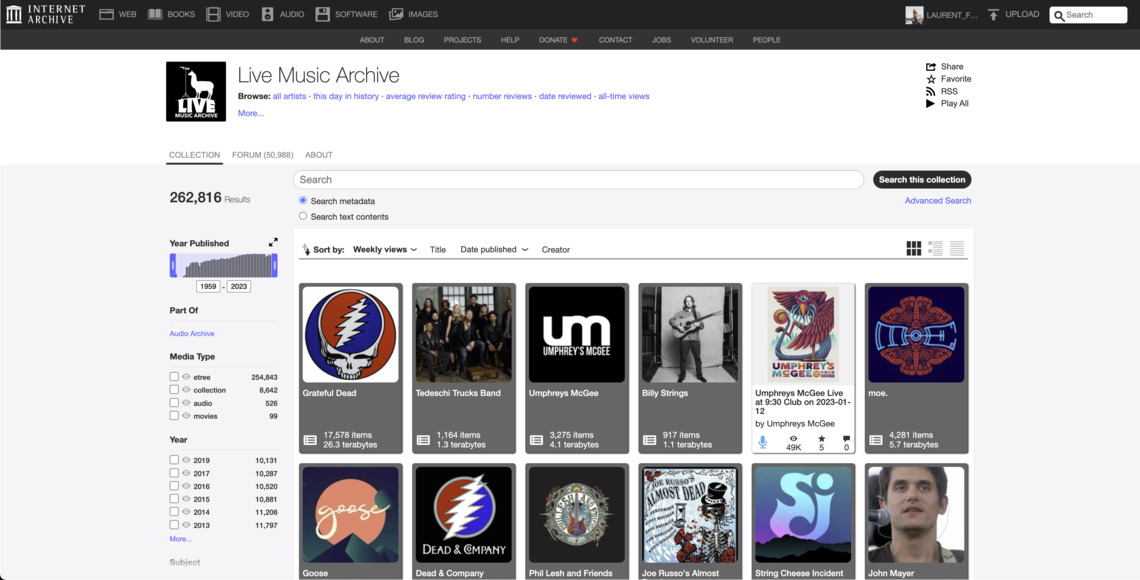The height and width of the screenshot is (580, 1140).
Task: Click the Software section icon
Action: tap(322, 13)
